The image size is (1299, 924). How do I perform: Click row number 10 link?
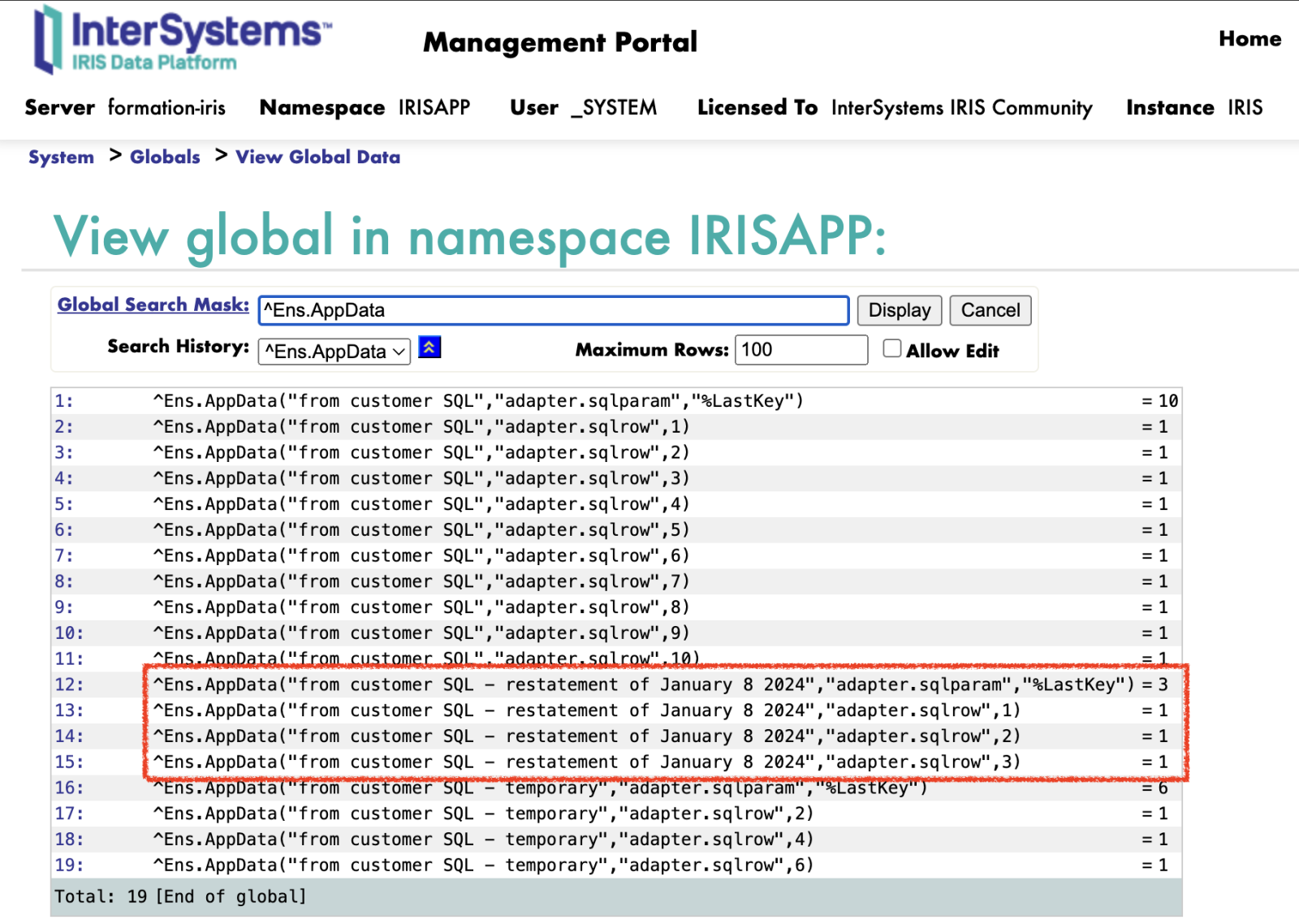68,633
